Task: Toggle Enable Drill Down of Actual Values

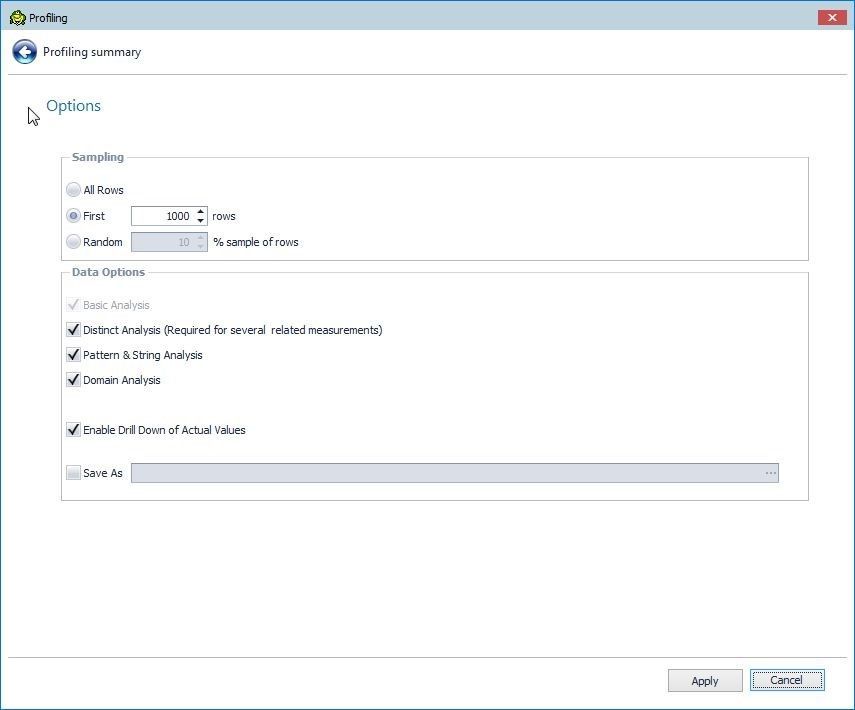Action: pyautogui.click(x=73, y=430)
